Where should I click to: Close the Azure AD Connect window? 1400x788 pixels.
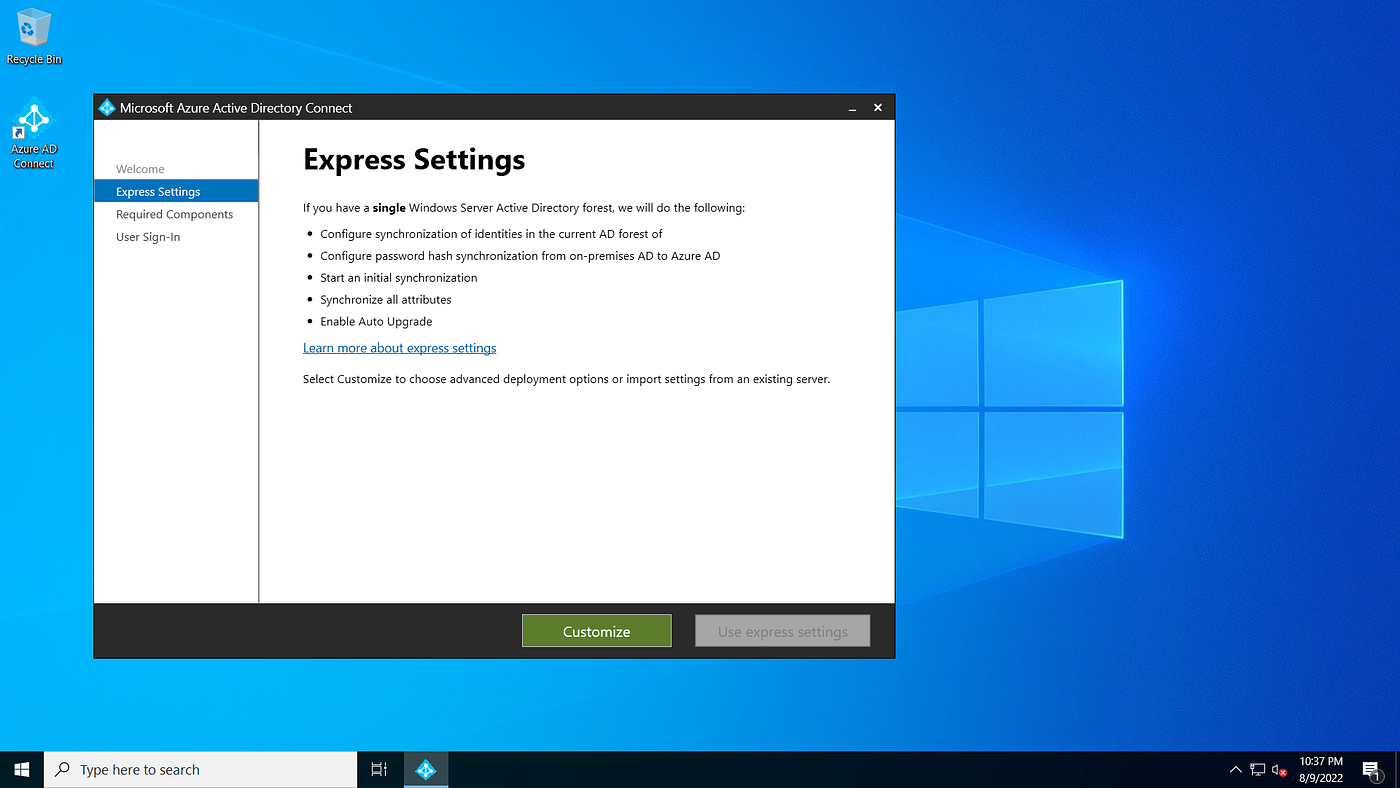[x=878, y=108]
